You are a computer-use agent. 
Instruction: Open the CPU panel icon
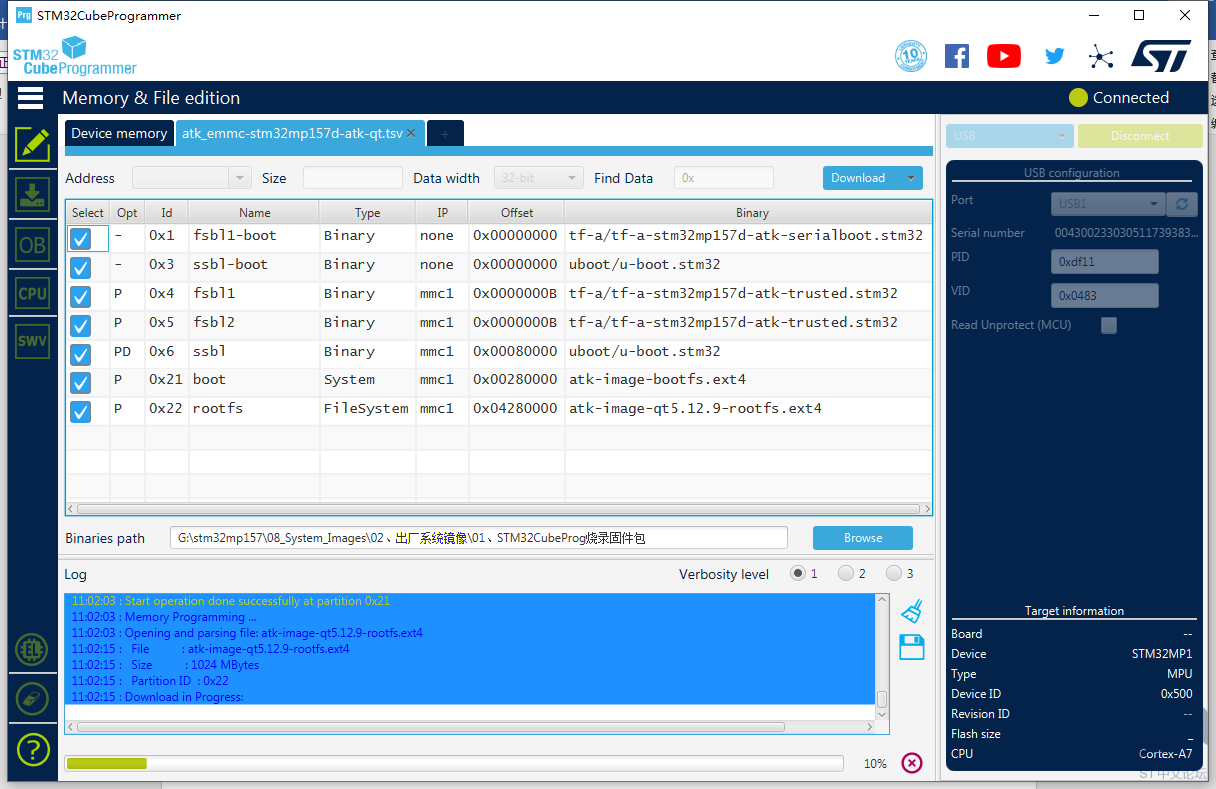[x=32, y=293]
